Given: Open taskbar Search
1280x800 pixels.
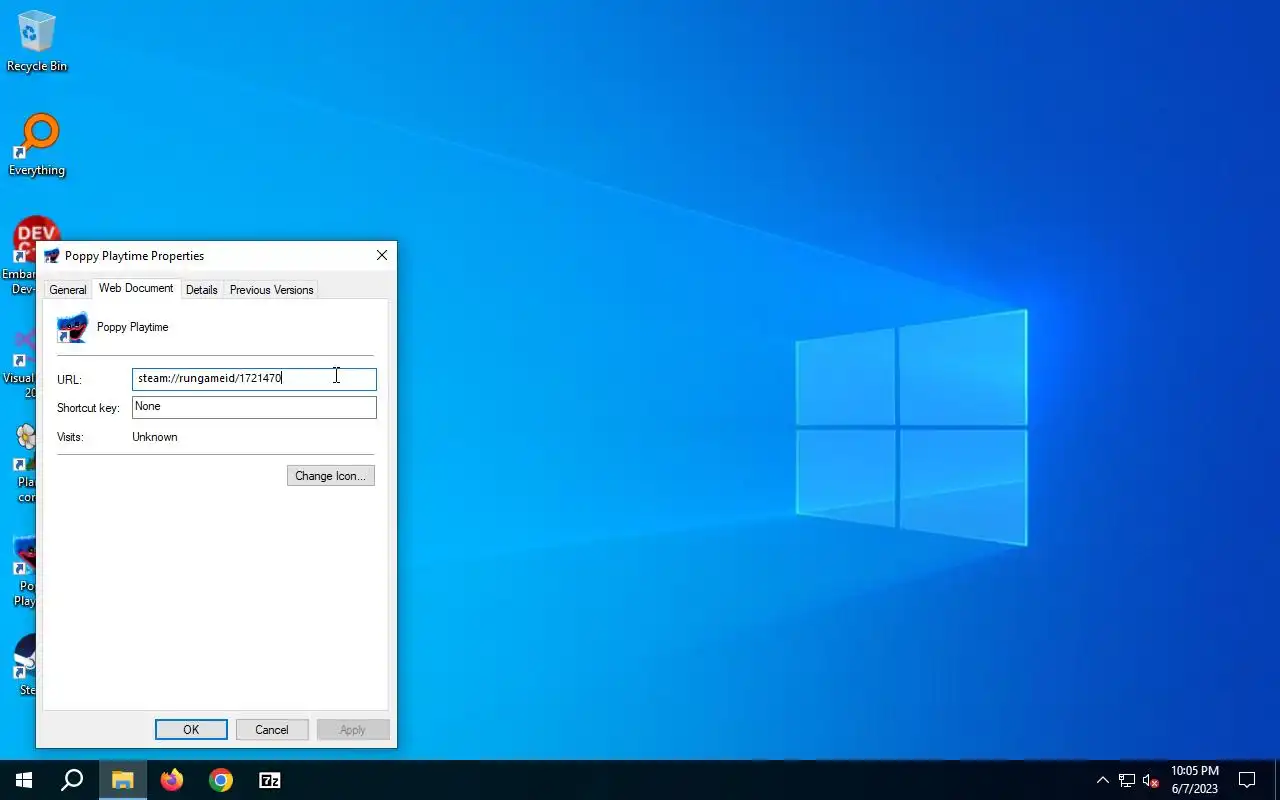Looking at the screenshot, I should pyautogui.click(x=72, y=780).
